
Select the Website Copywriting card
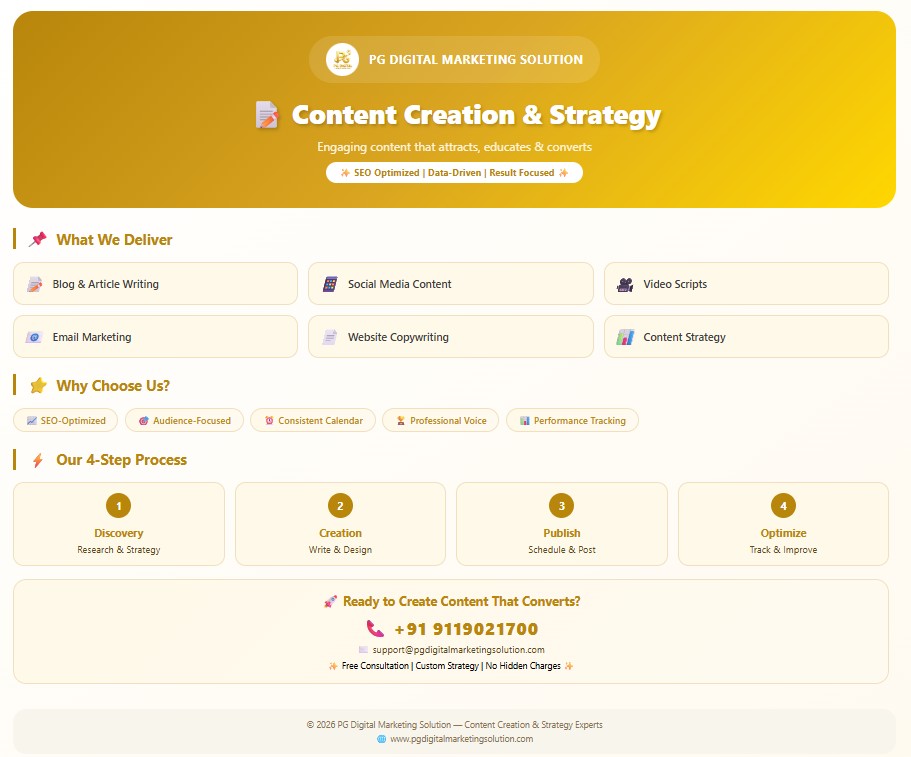click(451, 337)
